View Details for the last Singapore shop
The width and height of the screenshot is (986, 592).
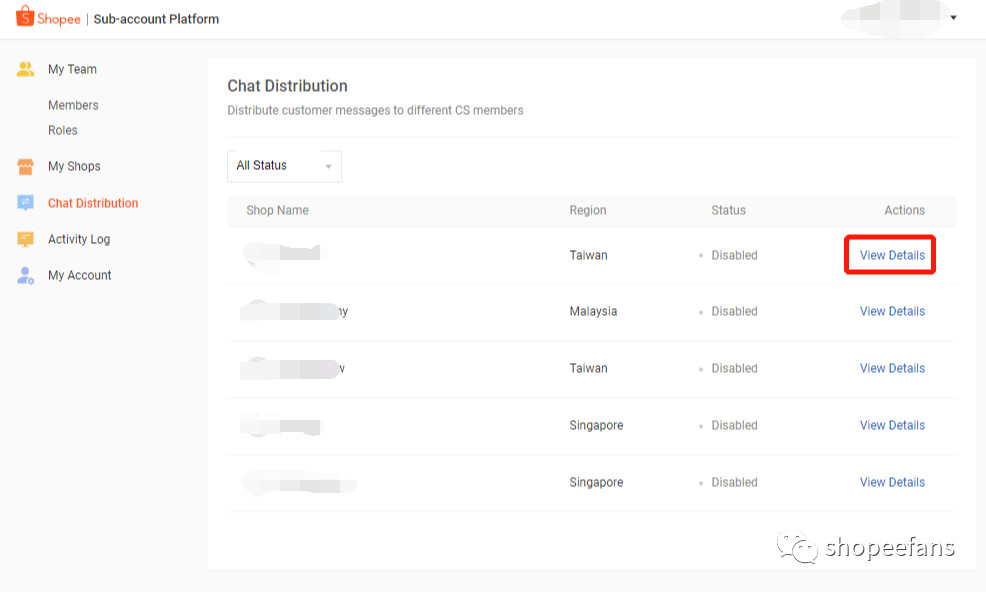coord(892,482)
